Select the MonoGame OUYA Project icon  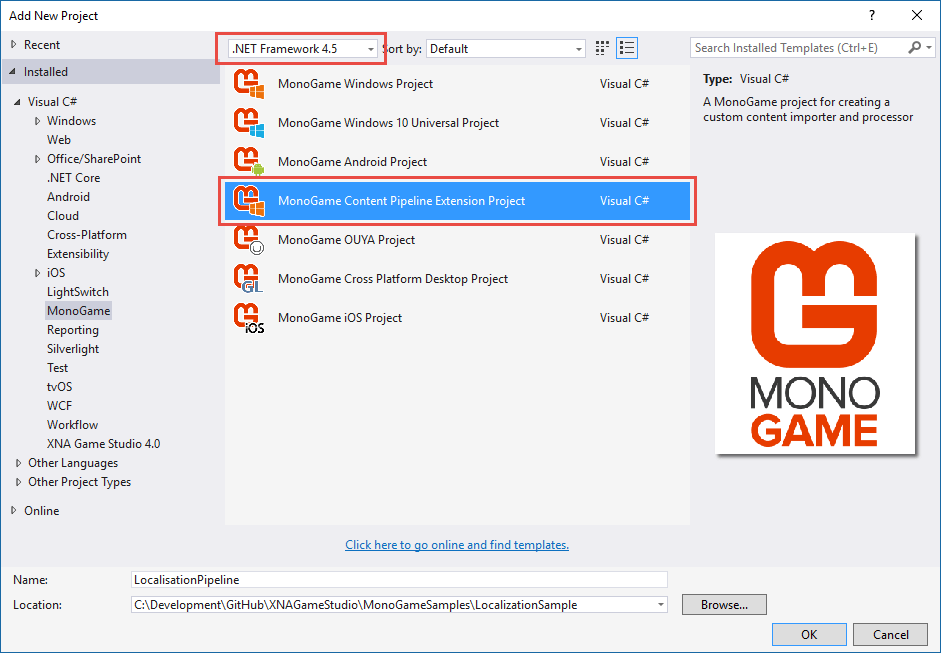click(x=249, y=240)
